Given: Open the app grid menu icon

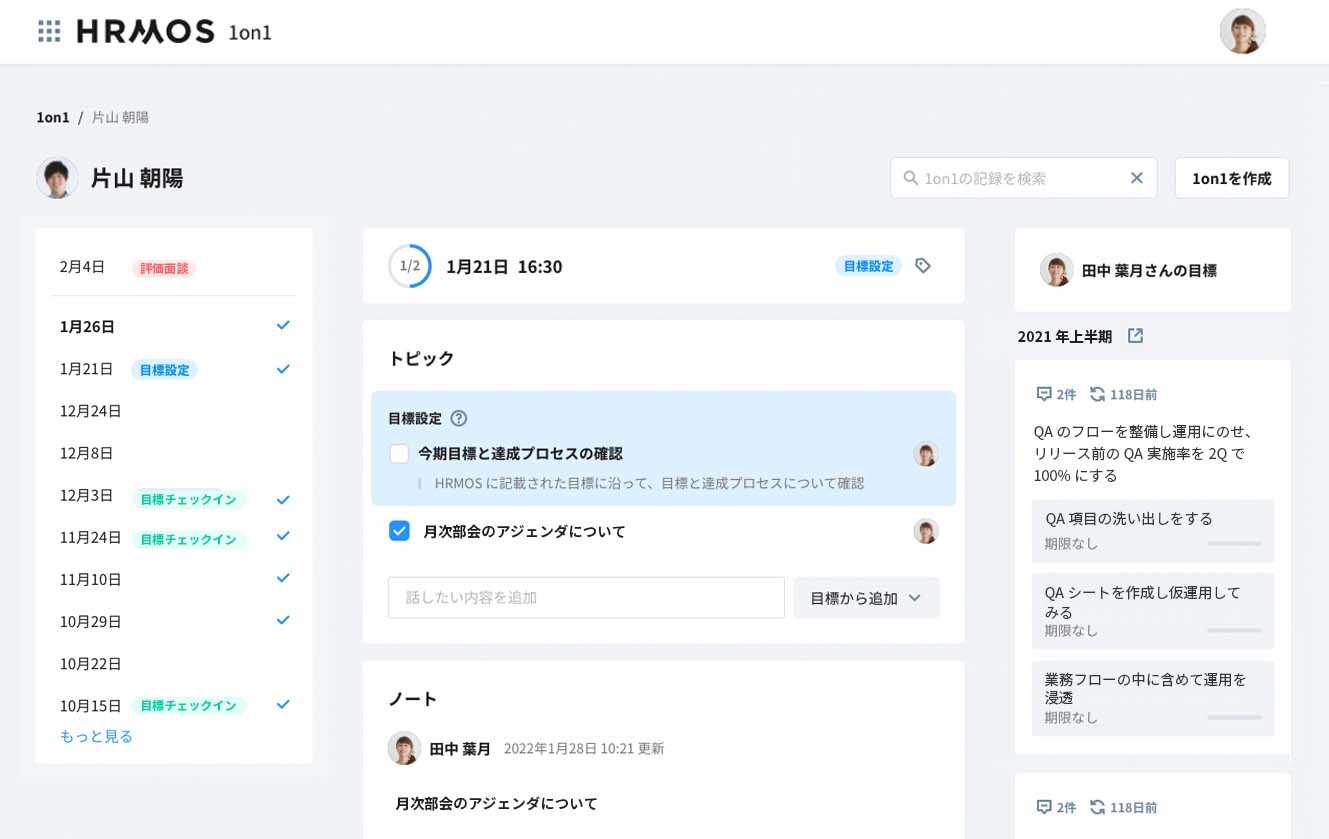Looking at the screenshot, I should tap(49, 32).
